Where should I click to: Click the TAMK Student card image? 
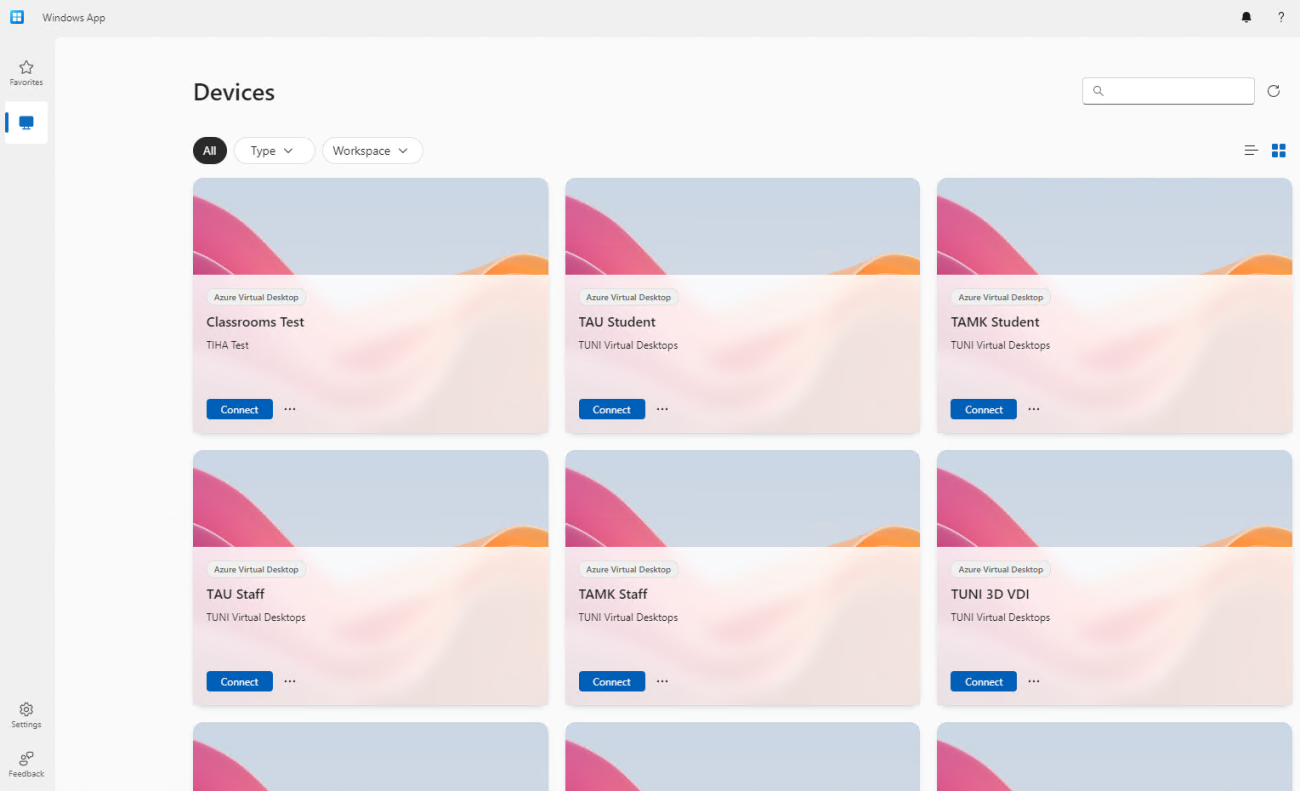(x=1114, y=227)
